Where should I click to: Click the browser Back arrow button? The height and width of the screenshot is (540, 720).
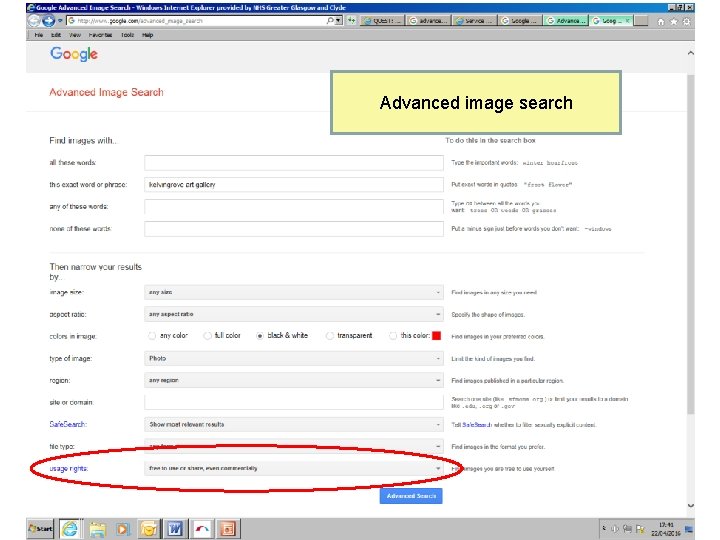34,21
